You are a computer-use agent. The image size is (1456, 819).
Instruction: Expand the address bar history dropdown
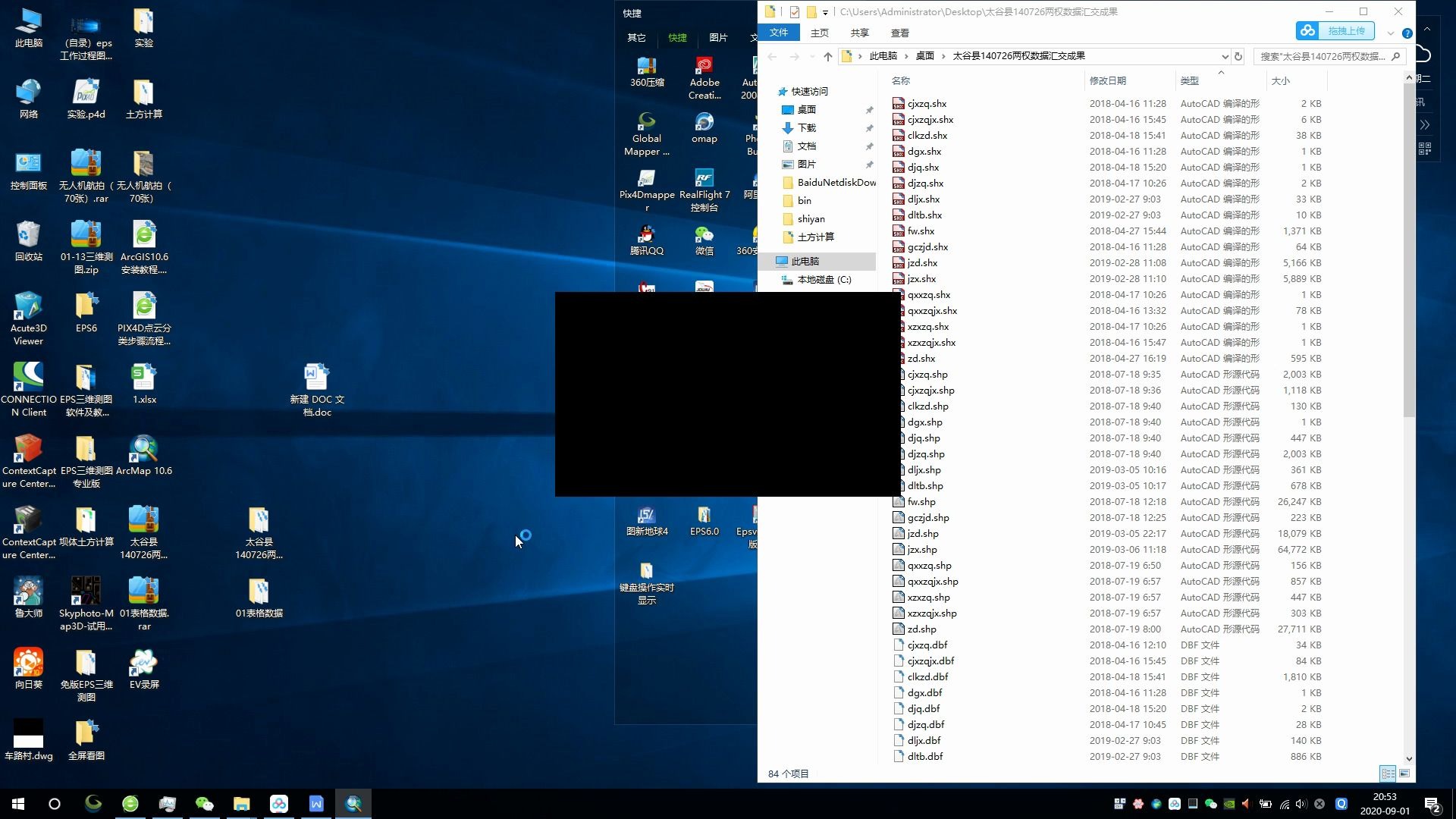click(1224, 56)
